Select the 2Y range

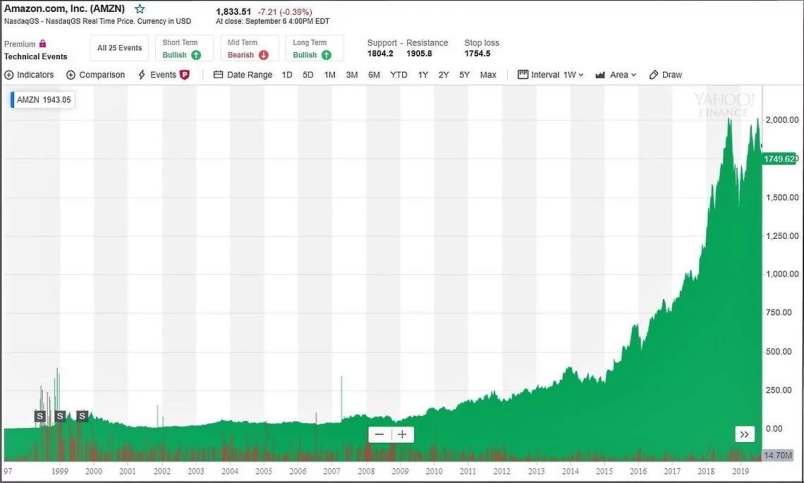pyautogui.click(x=444, y=75)
